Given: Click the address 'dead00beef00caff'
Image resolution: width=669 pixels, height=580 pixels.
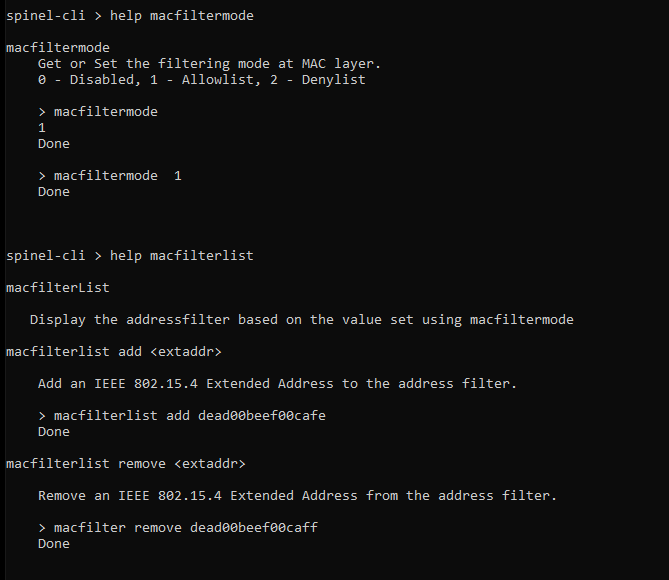Looking at the screenshot, I should click(253, 527).
